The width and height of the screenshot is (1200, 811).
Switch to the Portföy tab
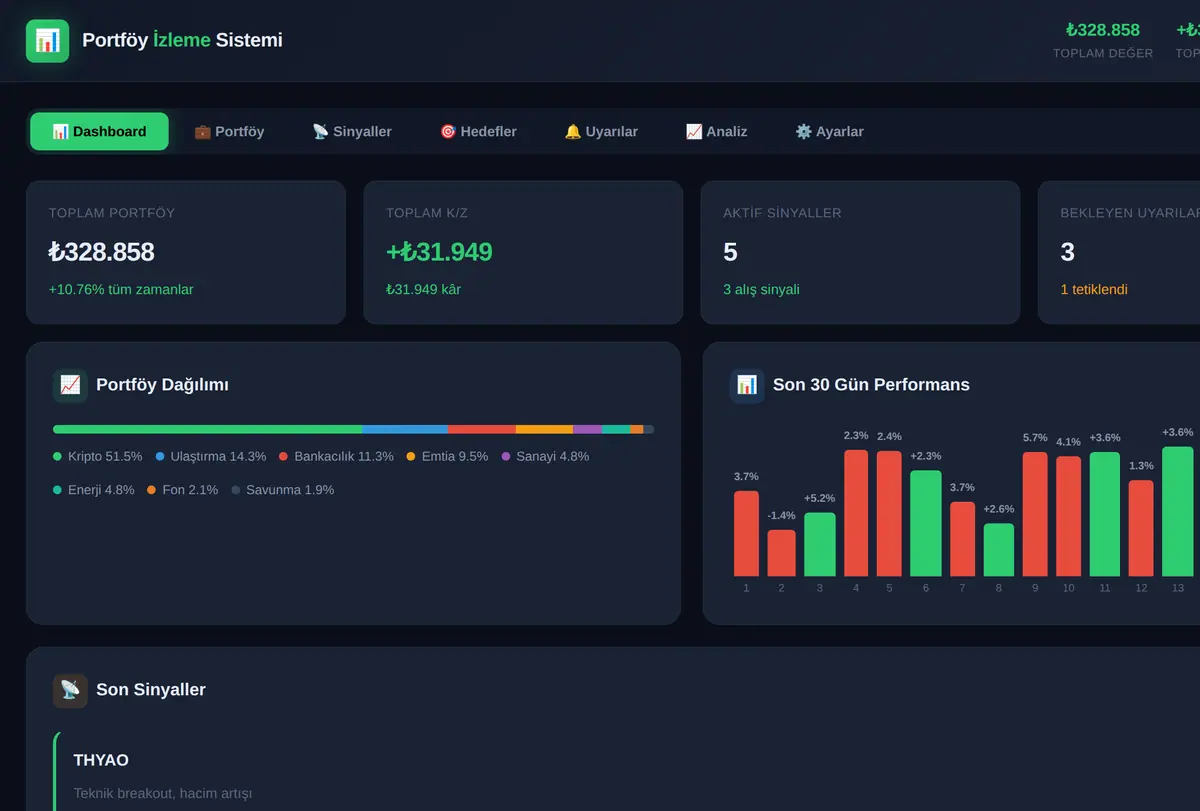point(229,132)
